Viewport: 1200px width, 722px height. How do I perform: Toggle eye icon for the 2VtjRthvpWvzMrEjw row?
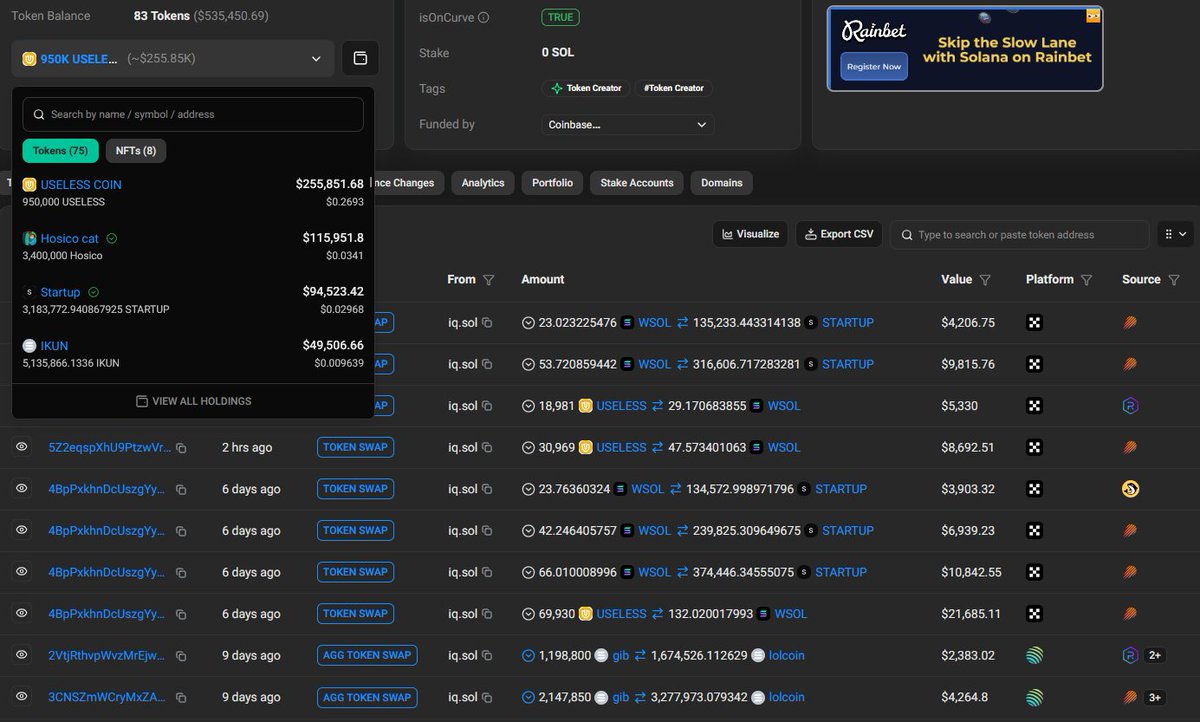click(x=21, y=655)
